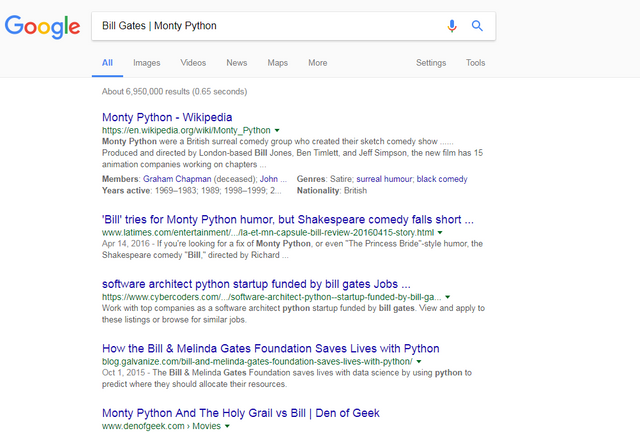The height and width of the screenshot is (433, 640).
Task: Click the www.latimes.com URL text
Action: (x=268, y=232)
